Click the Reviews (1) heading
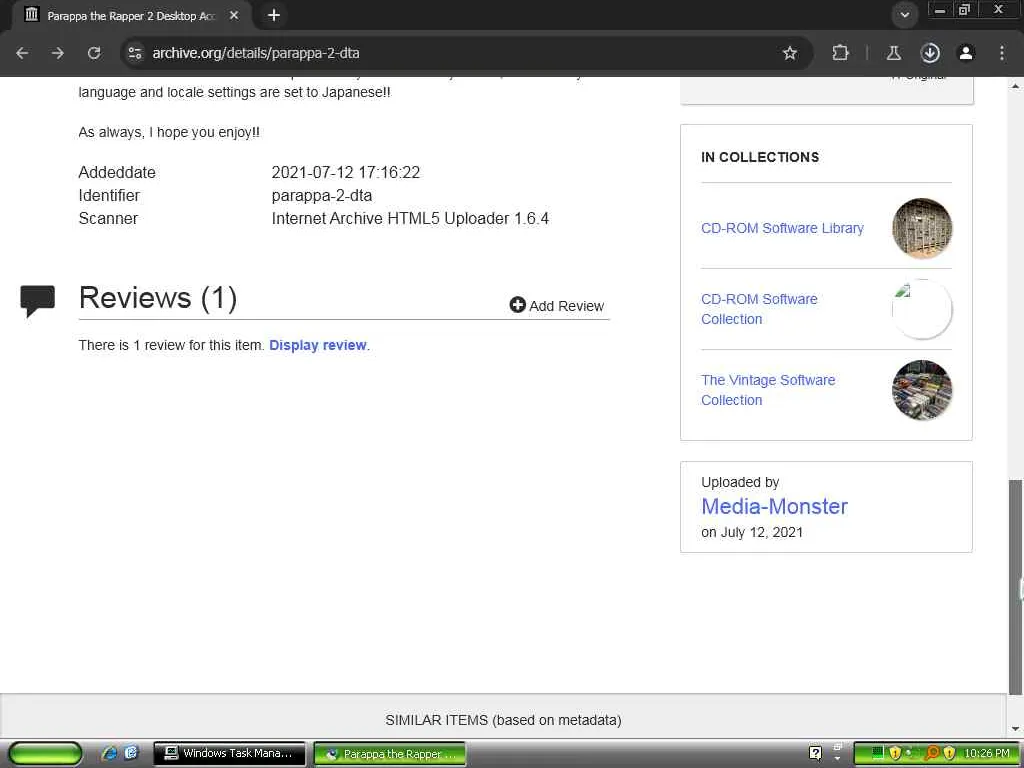 coord(157,298)
